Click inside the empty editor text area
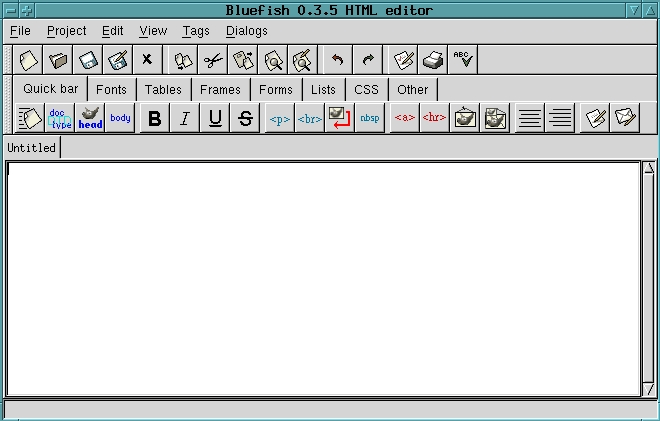Screen dimensions: 660x421 click(x=323, y=278)
